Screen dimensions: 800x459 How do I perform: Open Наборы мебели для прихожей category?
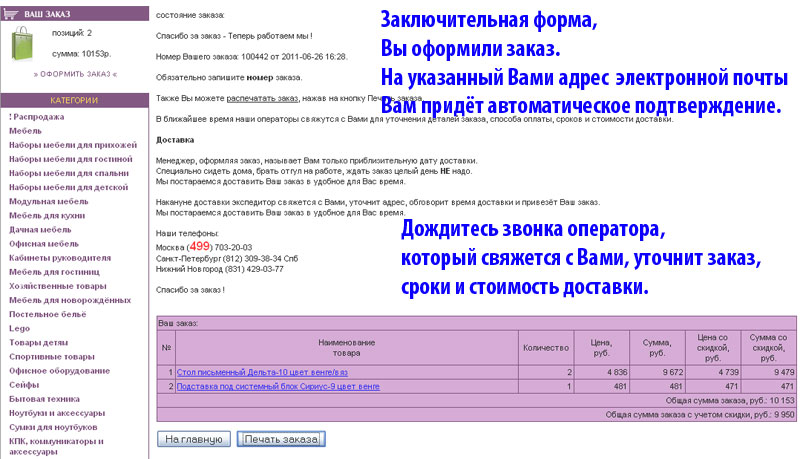tap(73, 145)
